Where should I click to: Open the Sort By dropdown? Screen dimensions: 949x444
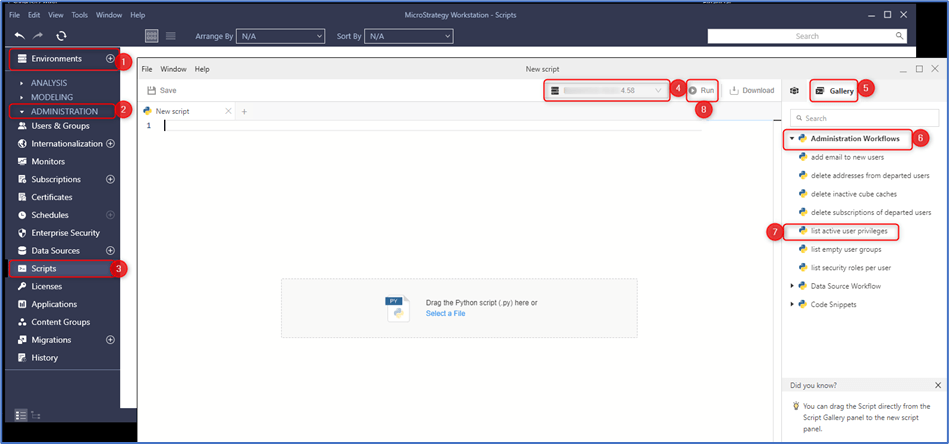[409, 36]
